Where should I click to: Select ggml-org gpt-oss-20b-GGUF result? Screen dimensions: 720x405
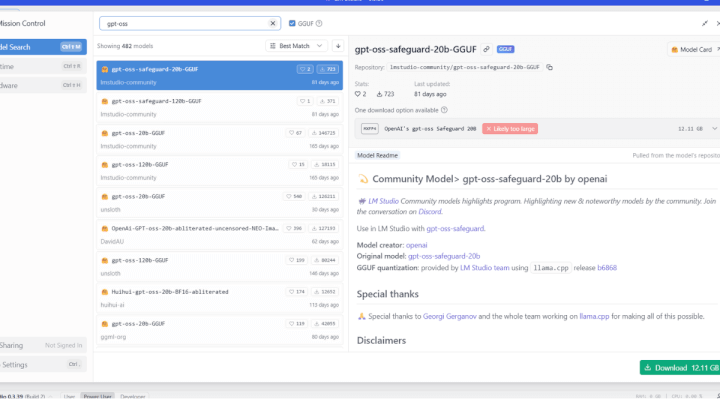click(x=219, y=330)
